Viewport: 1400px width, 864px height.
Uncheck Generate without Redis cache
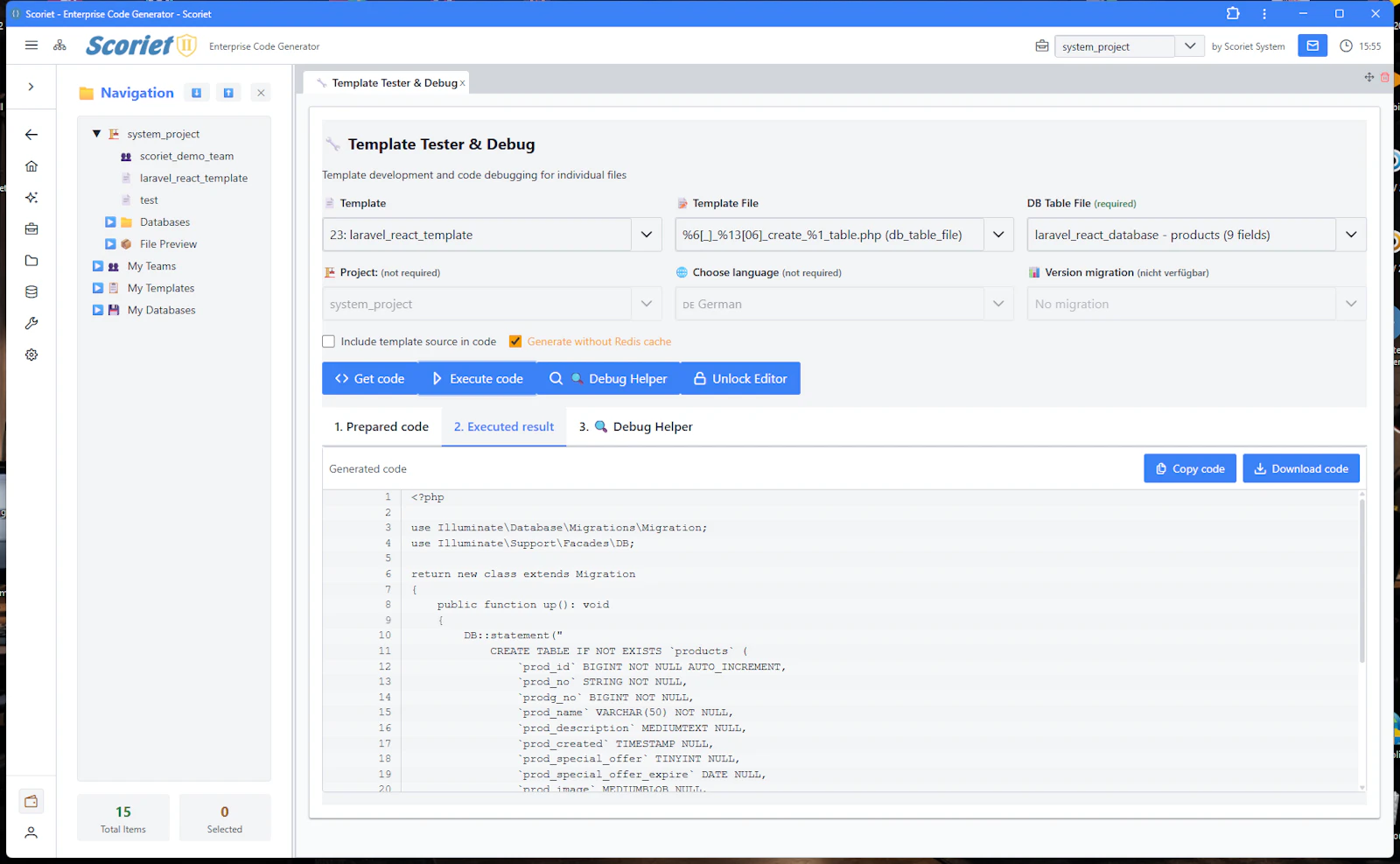[515, 341]
